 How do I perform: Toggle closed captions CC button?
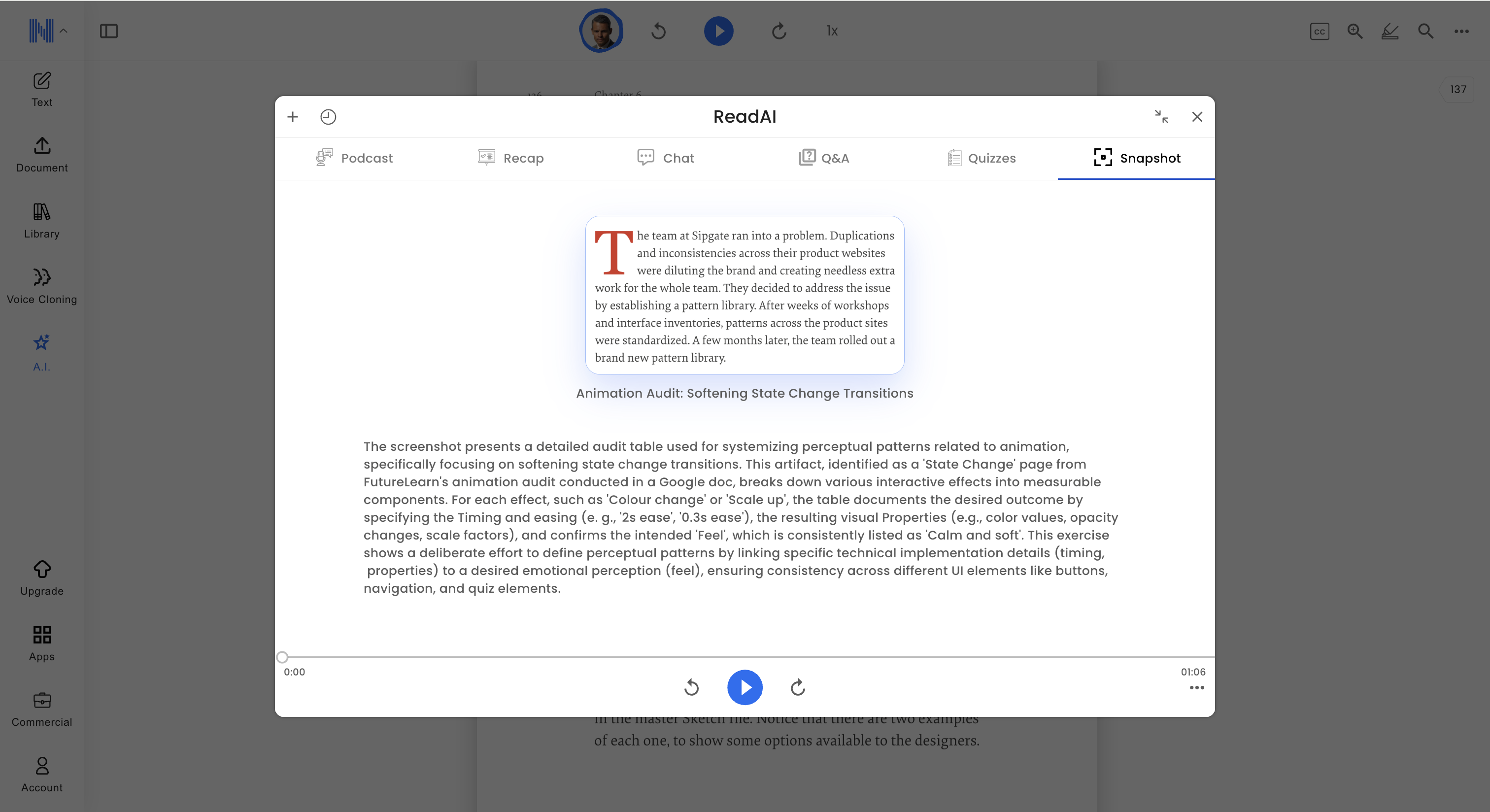click(1320, 31)
